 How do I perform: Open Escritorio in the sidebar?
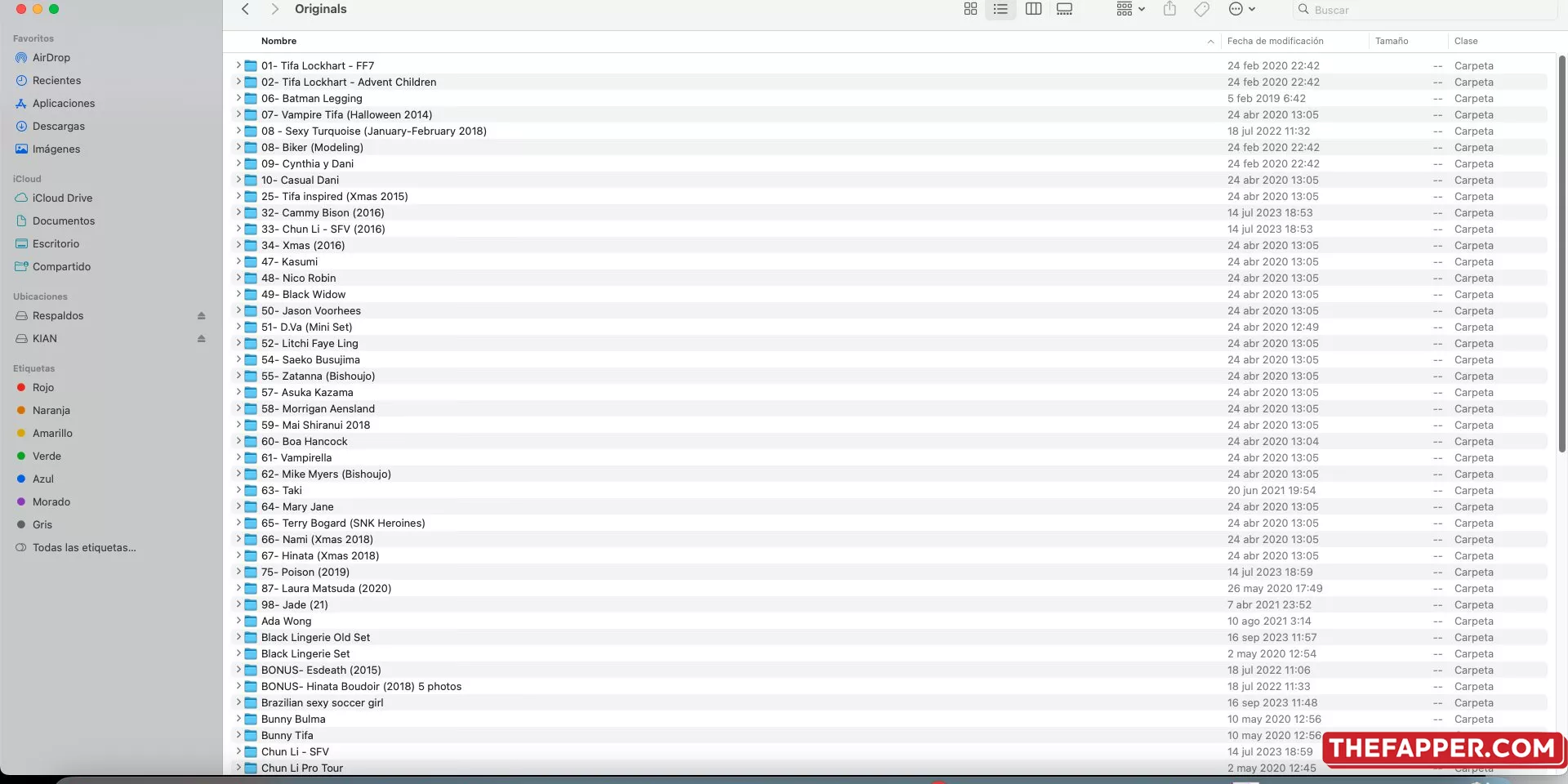click(x=56, y=244)
